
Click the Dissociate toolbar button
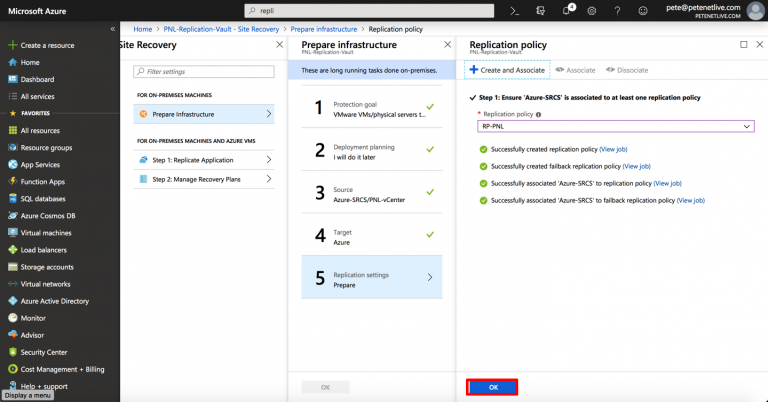coord(627,70)
